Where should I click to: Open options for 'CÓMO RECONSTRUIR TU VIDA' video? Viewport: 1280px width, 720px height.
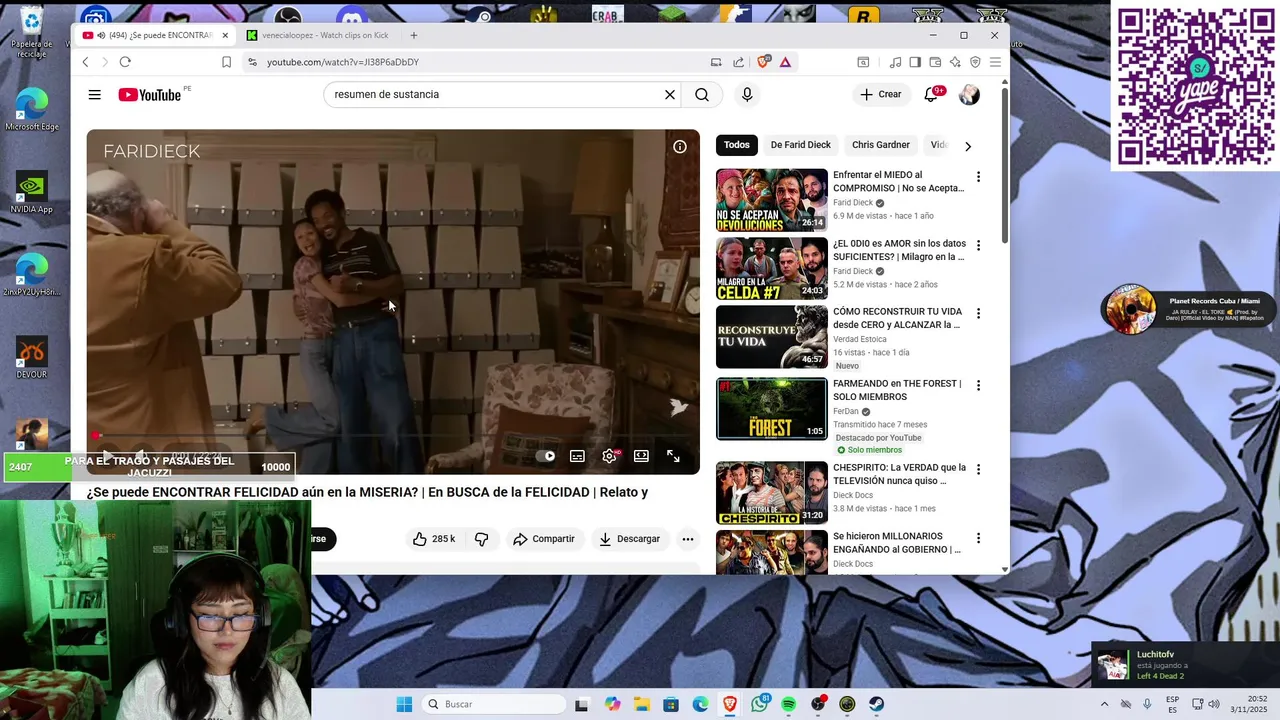pyautogui.click(x=978, y=313)
